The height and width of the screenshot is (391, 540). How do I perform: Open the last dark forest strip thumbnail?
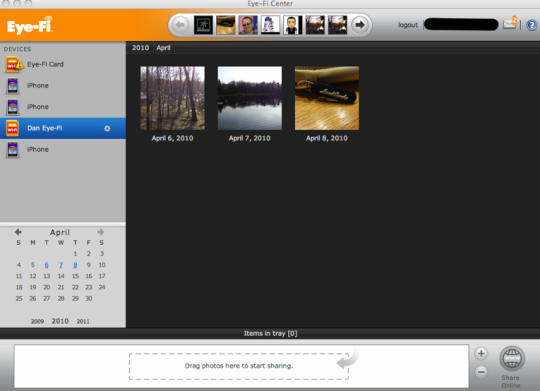point(338,25)
